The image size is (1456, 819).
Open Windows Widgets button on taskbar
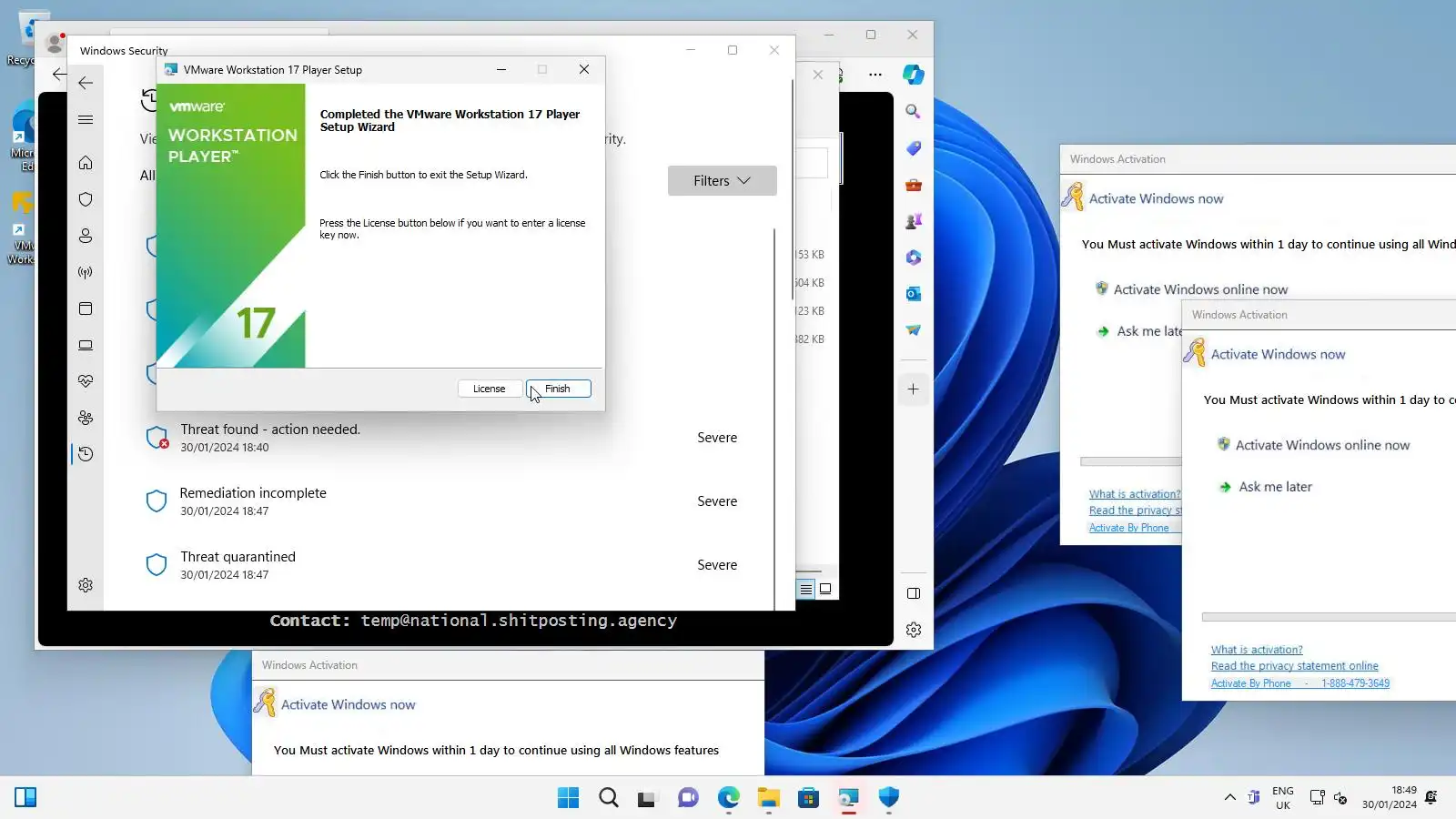coord(25,797)
